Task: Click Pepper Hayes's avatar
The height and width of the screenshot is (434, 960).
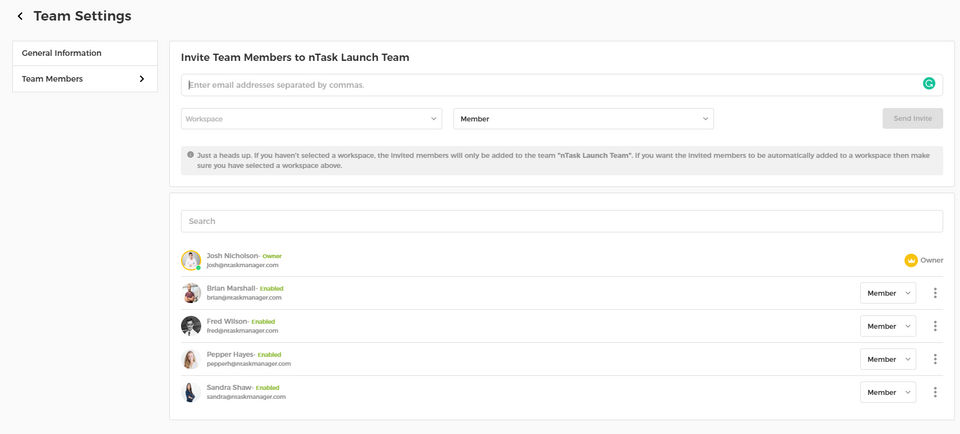Action: pyautogui.click(x=191, y=359)
